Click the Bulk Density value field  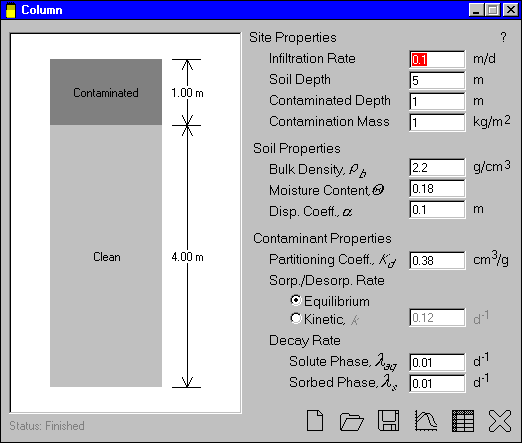tap(437, 167)
